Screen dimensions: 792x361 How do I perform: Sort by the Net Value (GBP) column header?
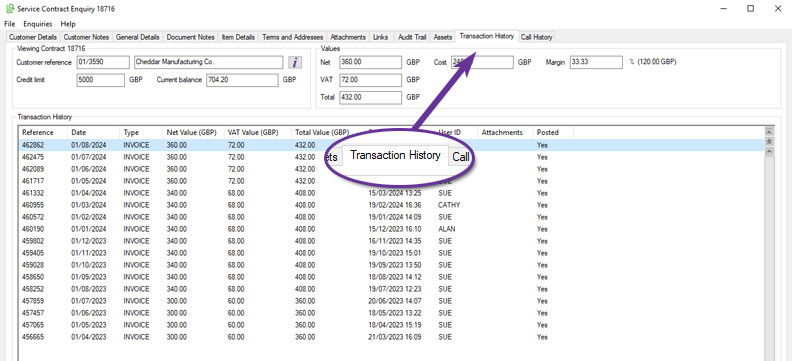tap(193, 132)
